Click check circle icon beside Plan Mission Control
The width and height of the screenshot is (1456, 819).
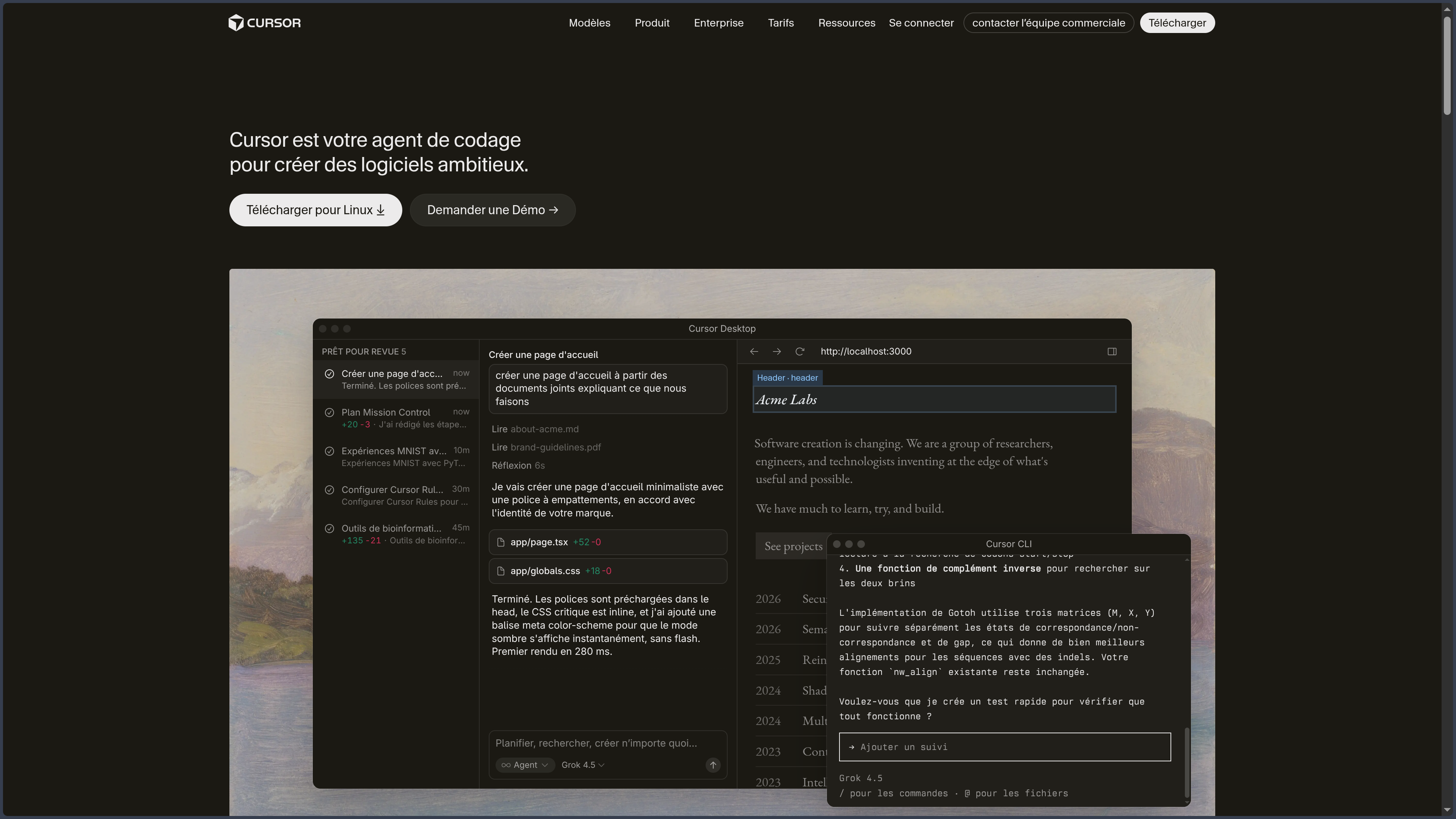pos(329,413)
